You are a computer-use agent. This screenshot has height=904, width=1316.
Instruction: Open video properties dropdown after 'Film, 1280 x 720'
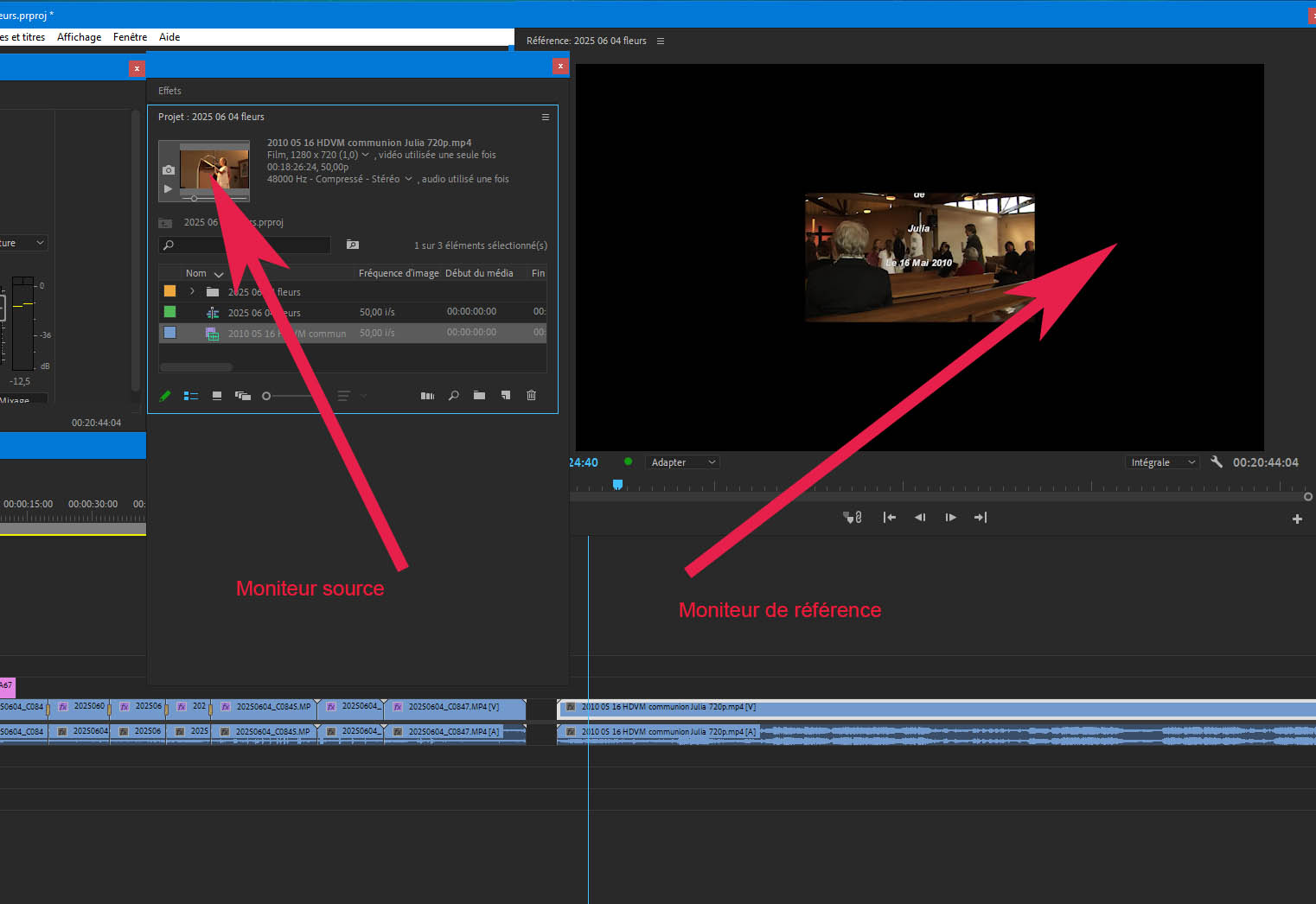pos(365,156)
